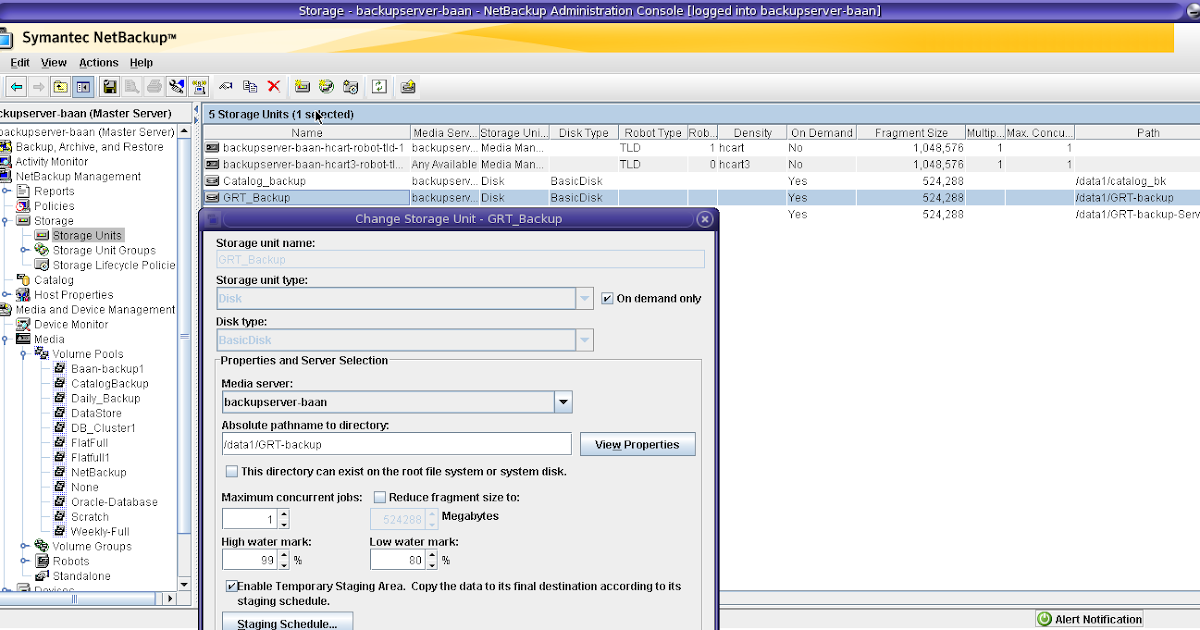Screen dimensions: 1200x630
Task: Click the High water mark input field
Action: click(x=250, y=560)
